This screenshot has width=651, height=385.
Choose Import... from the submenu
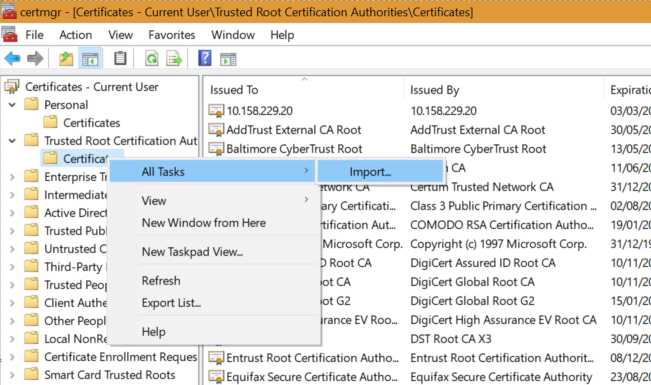pos(381,172)
